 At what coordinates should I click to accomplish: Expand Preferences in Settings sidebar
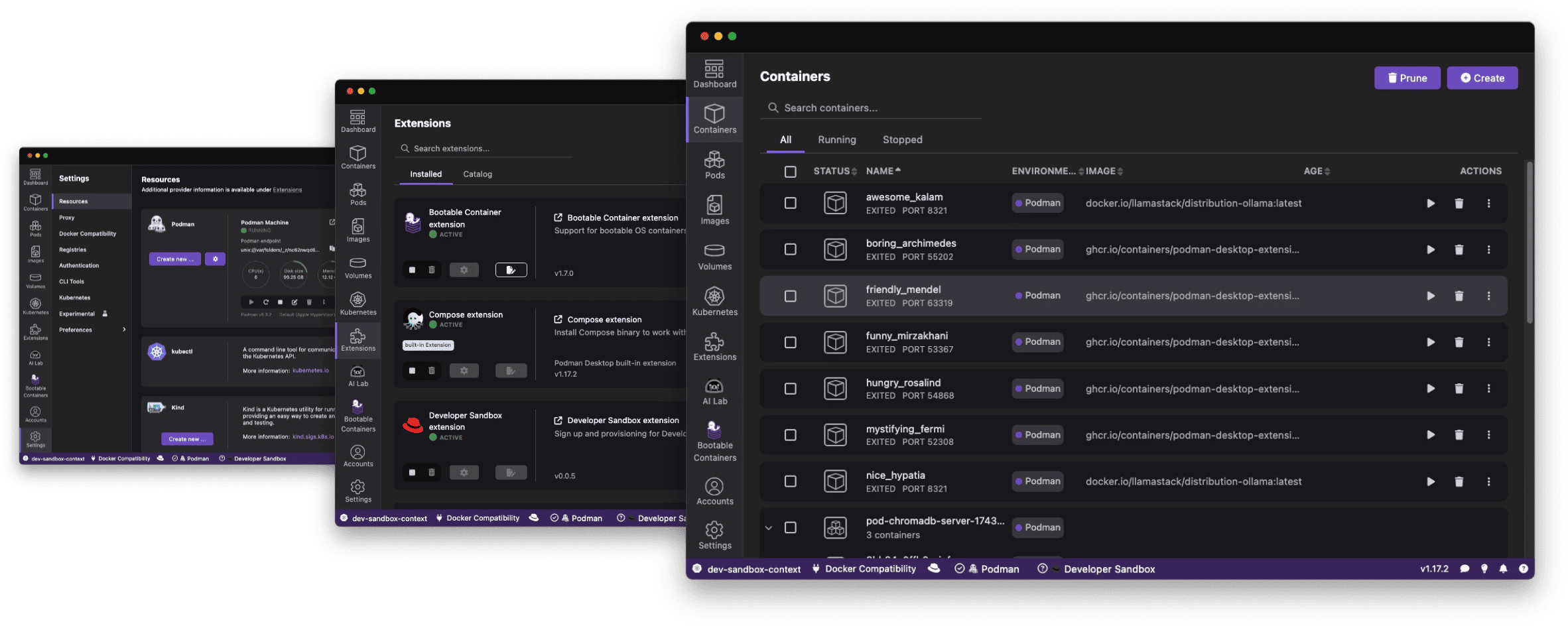(124, 330)
